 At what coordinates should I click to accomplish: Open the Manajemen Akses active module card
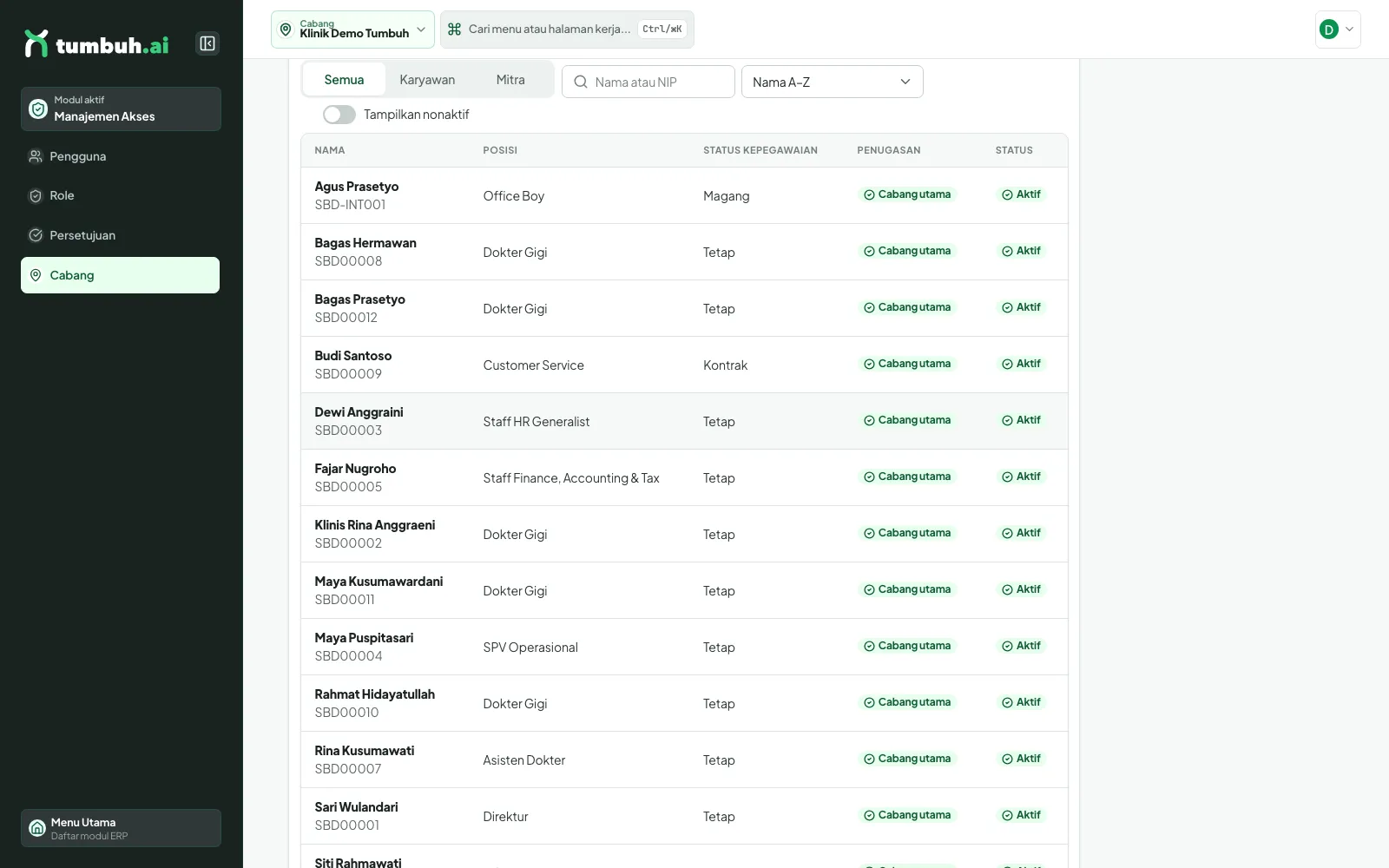coord(121,108)
